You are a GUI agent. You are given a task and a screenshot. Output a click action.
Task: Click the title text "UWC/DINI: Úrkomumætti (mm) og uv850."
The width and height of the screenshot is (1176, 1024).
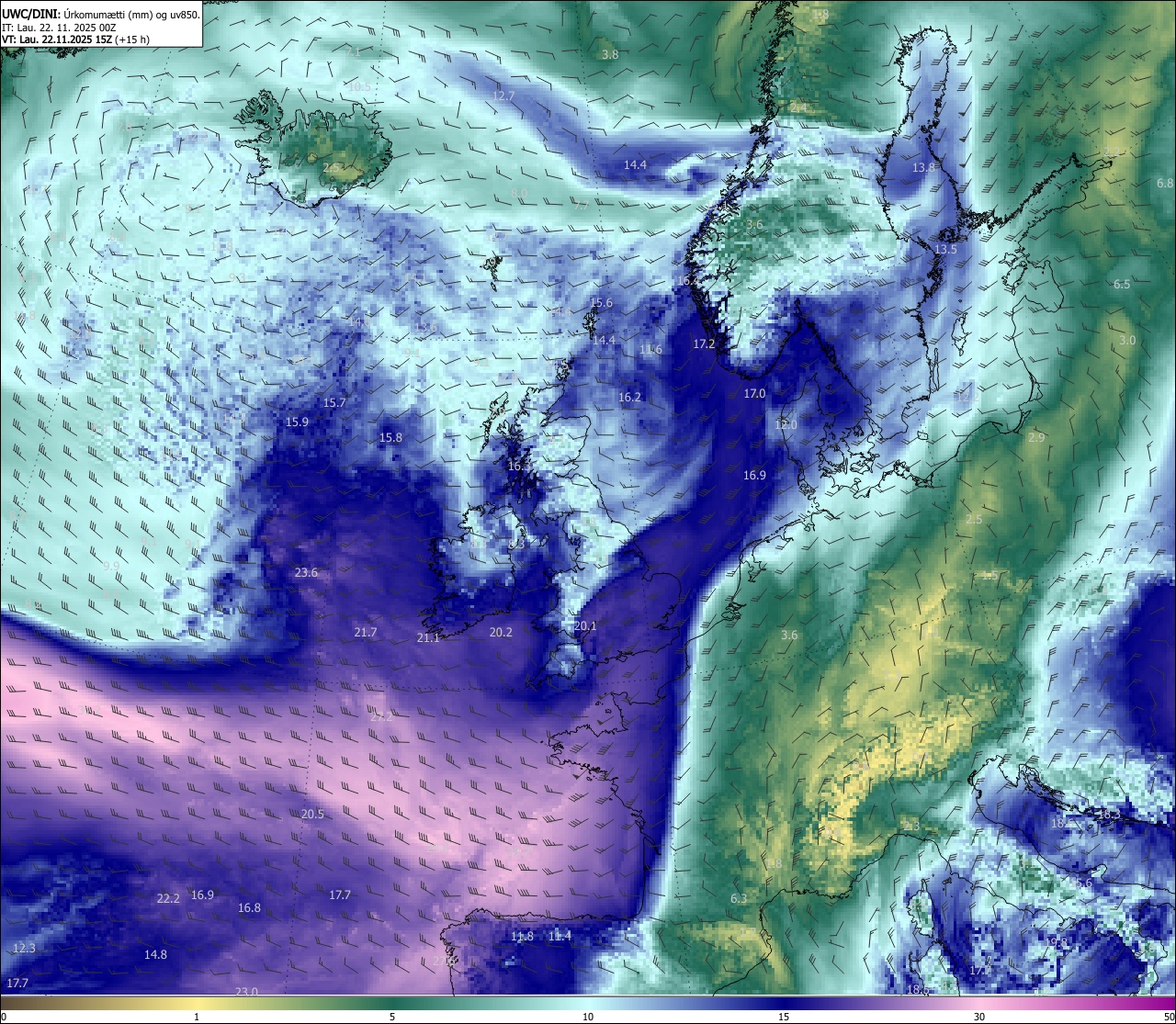point(101,14)
